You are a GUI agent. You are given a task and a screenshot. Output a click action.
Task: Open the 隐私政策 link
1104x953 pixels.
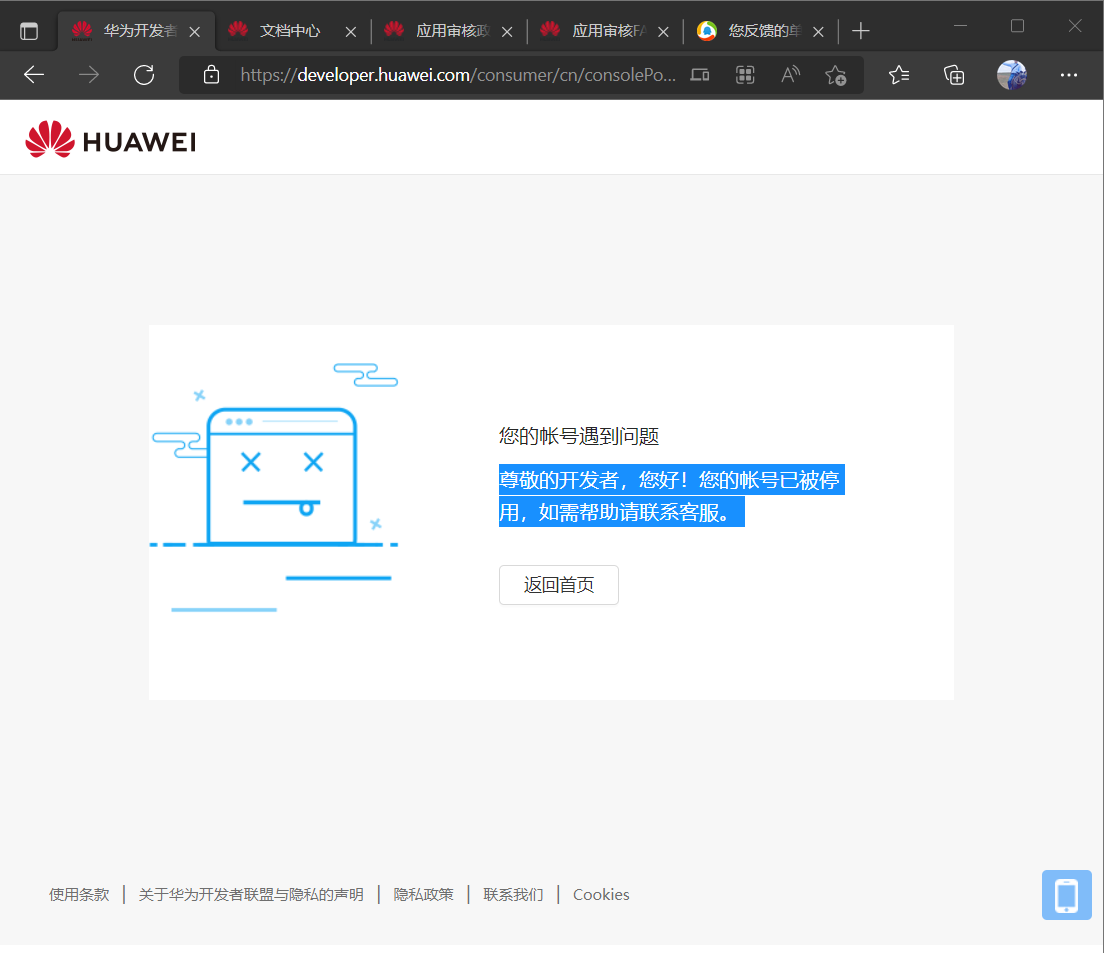423,895
